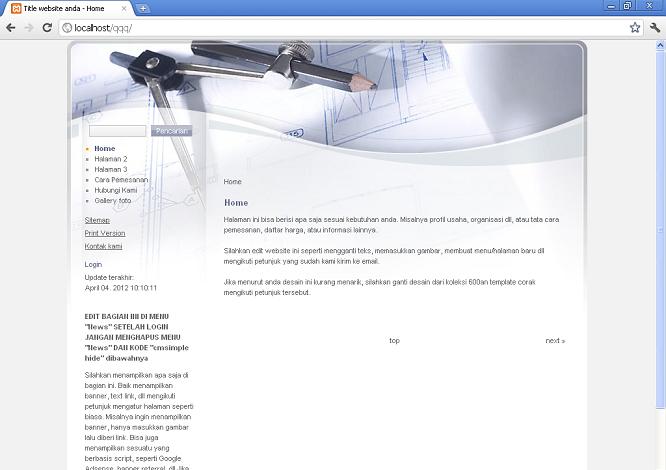Minimize the browser window
Viewport: 666px width, 470px height.
point(611,6)
